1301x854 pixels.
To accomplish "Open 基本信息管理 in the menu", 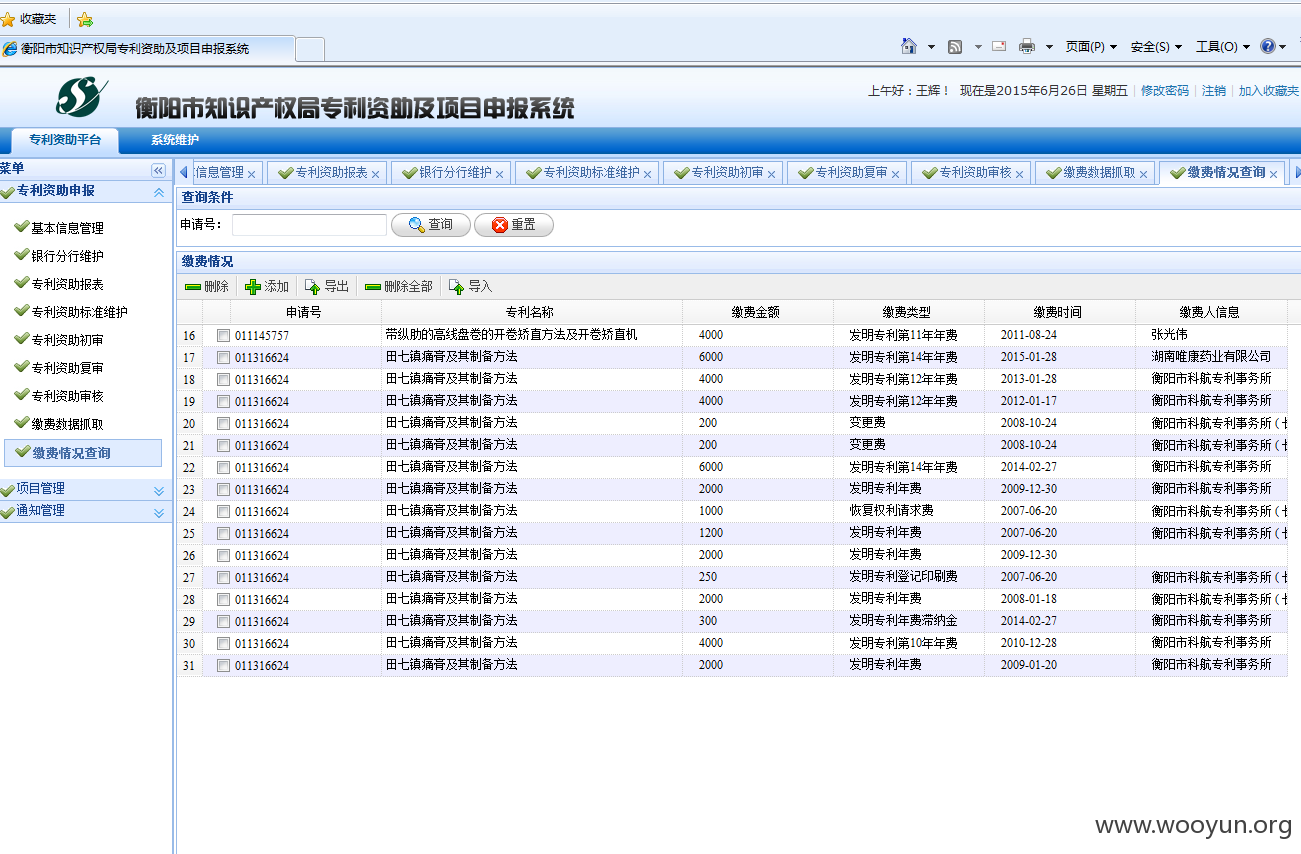I will [x=67, y=228].
